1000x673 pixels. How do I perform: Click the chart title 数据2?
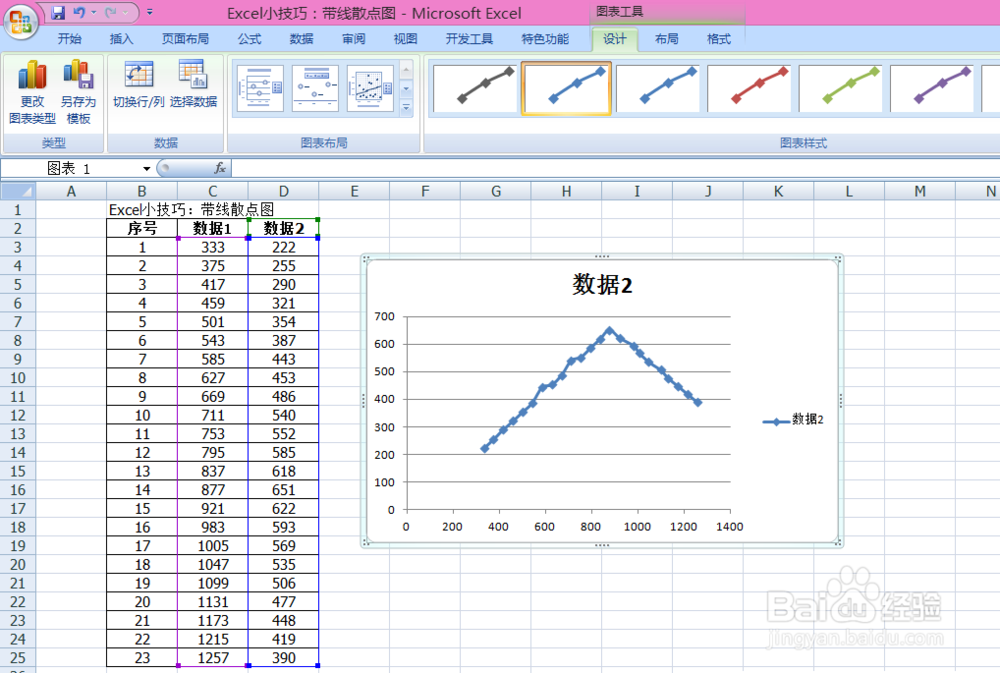pos(602,285)
